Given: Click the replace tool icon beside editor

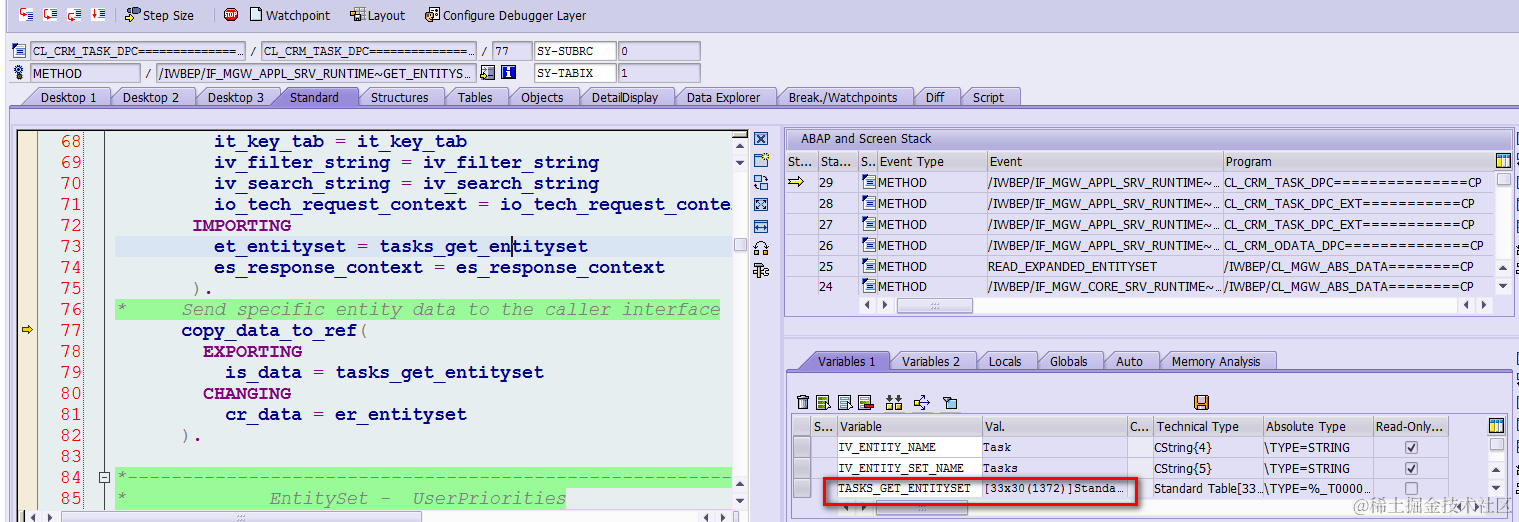Looking at the screenshot, I should tap(761, 182).
